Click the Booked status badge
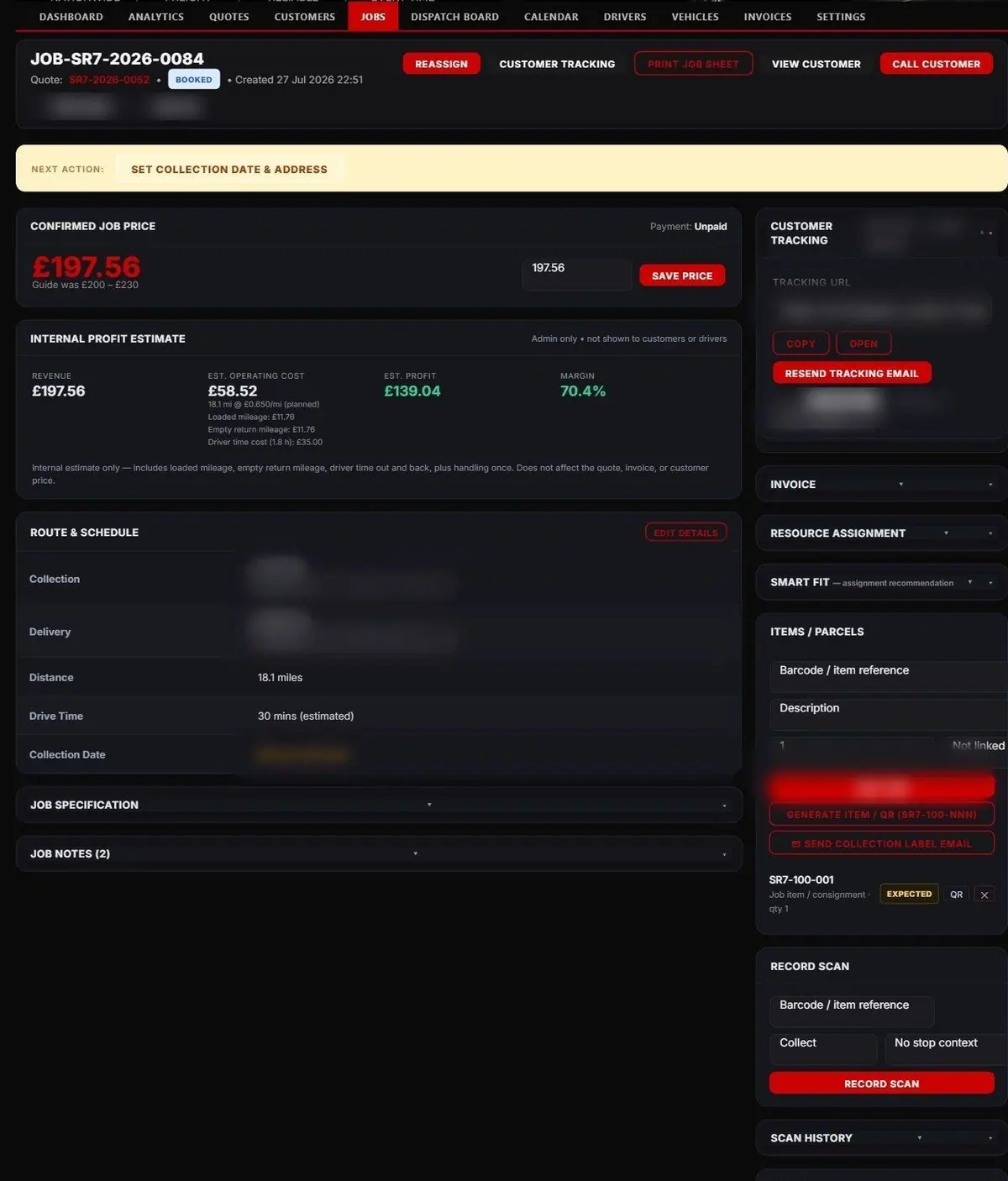The height and width of the screenshot is (1181, 1008). click(x=194, y=80)
